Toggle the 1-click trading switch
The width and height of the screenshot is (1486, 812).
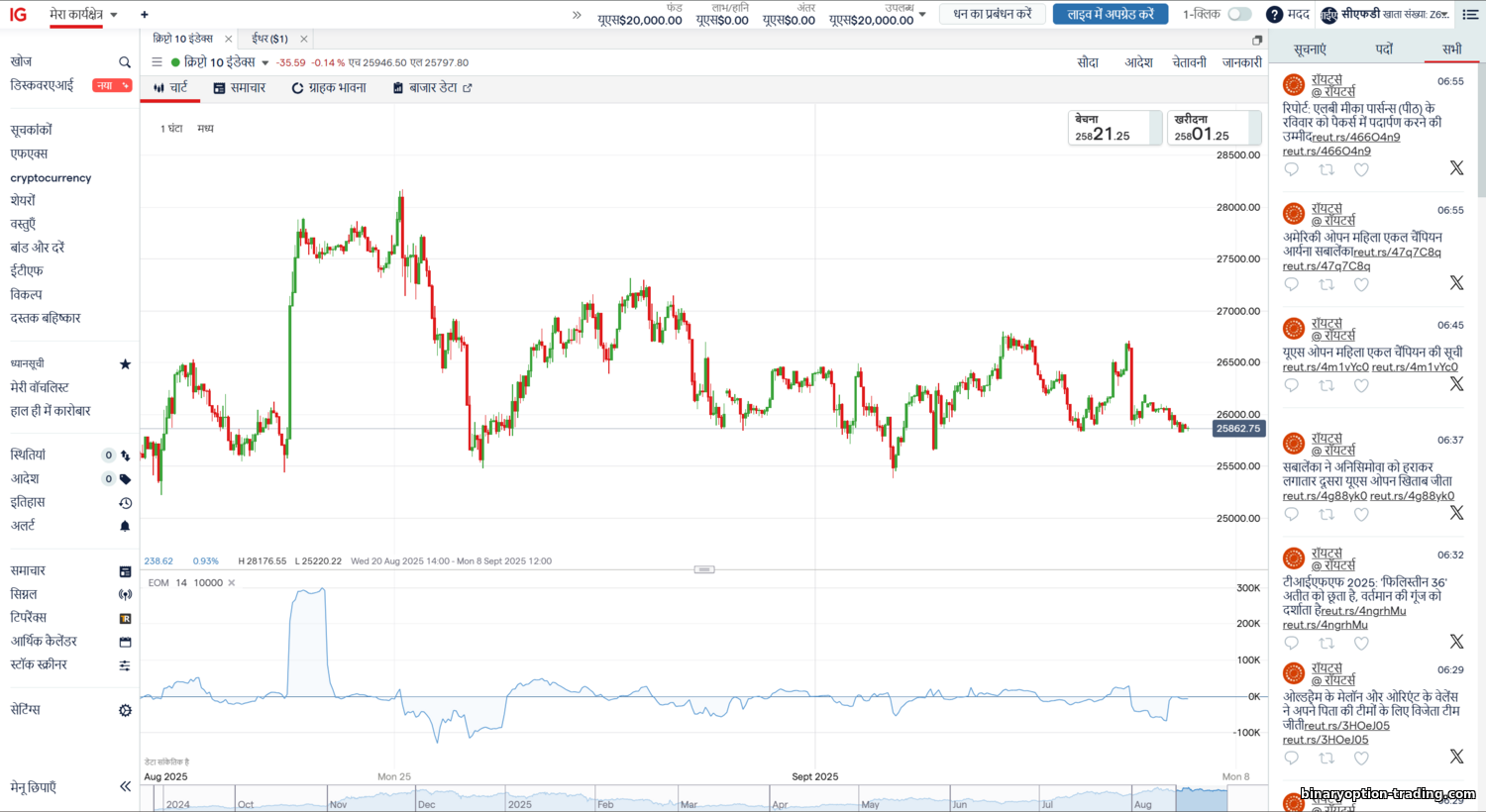(1239, 14)
